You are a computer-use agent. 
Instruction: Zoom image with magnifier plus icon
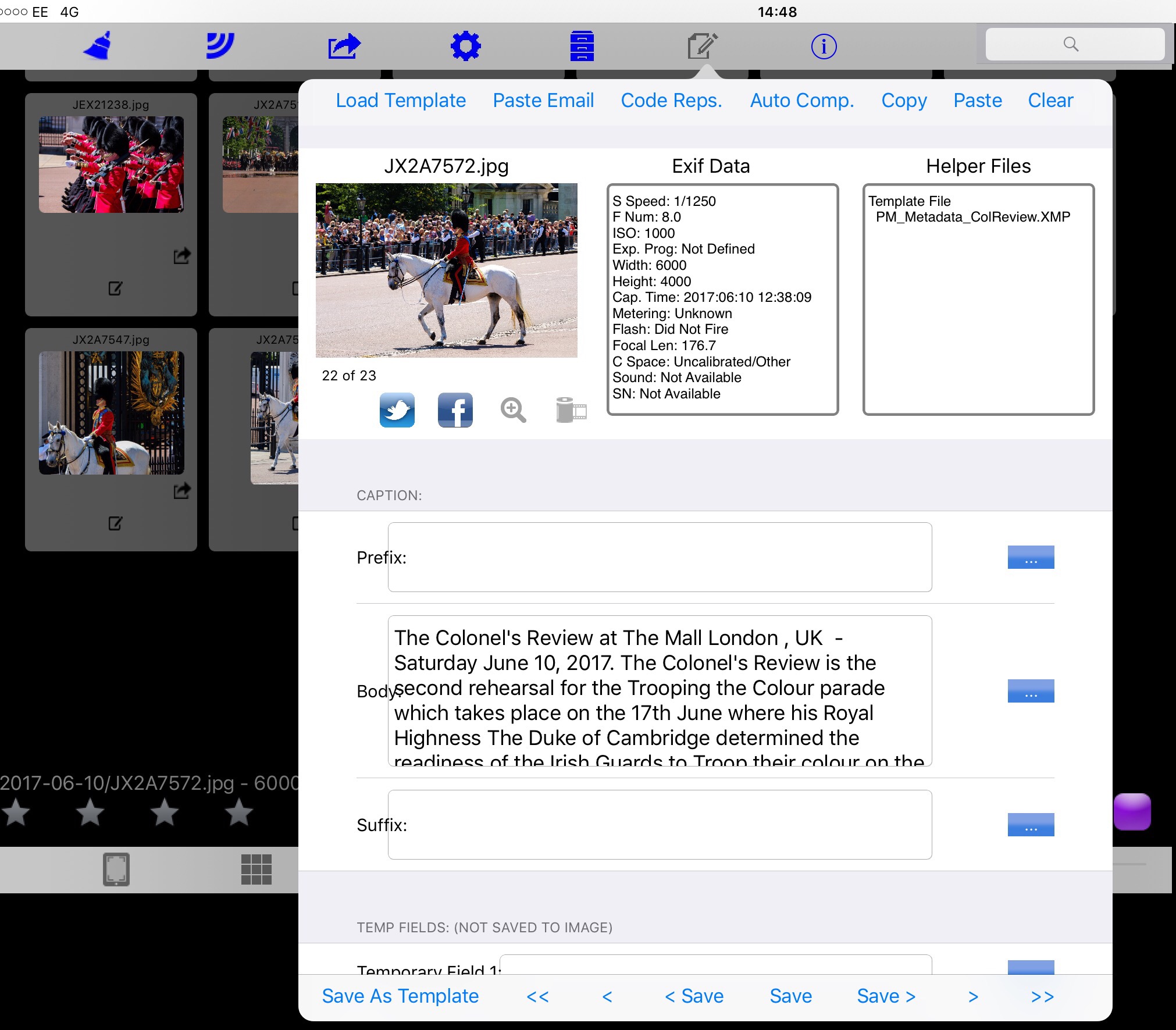point(513,410)
